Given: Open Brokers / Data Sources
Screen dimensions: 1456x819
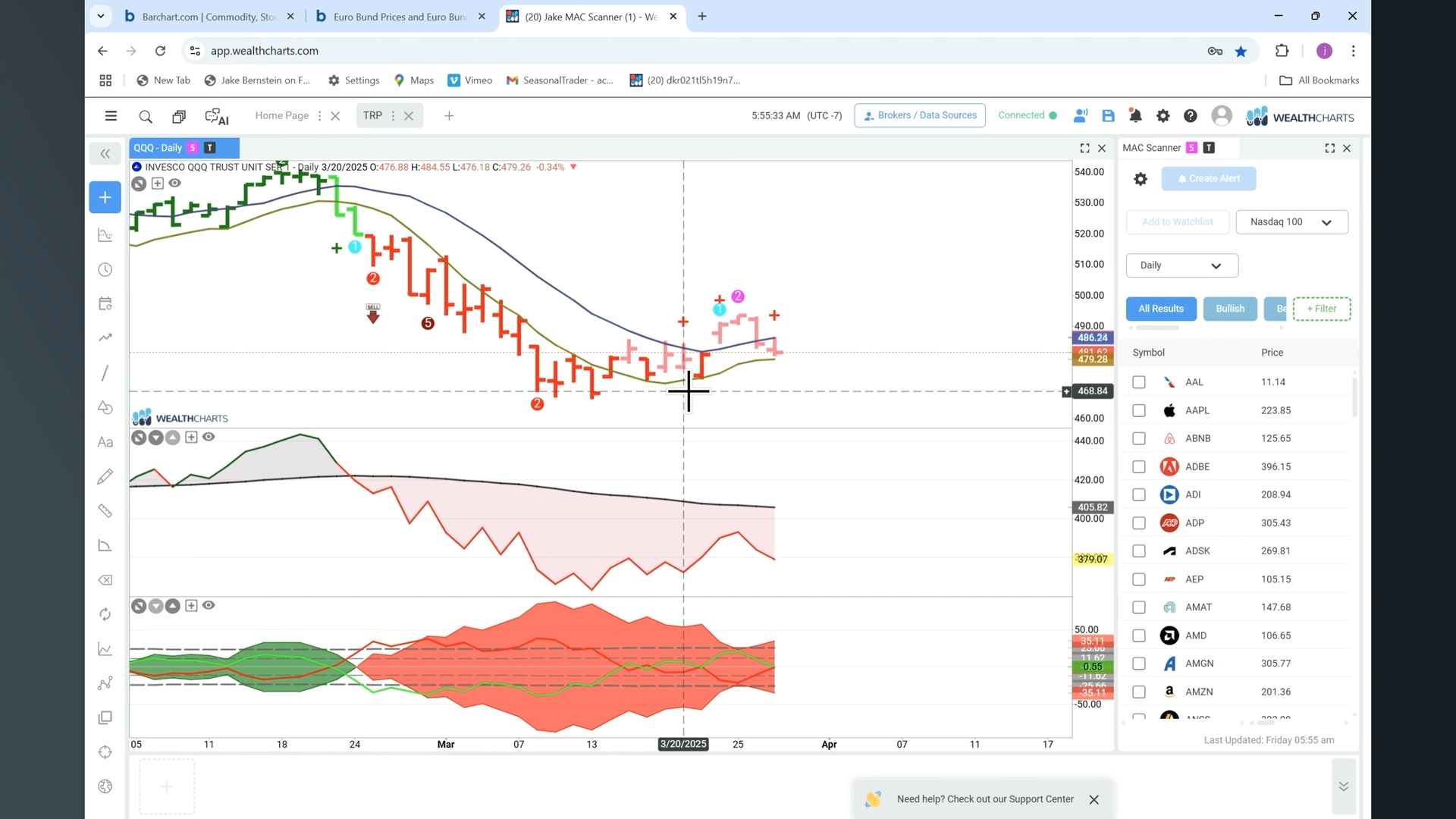Looking at the screenshot, I should [920, 115].
